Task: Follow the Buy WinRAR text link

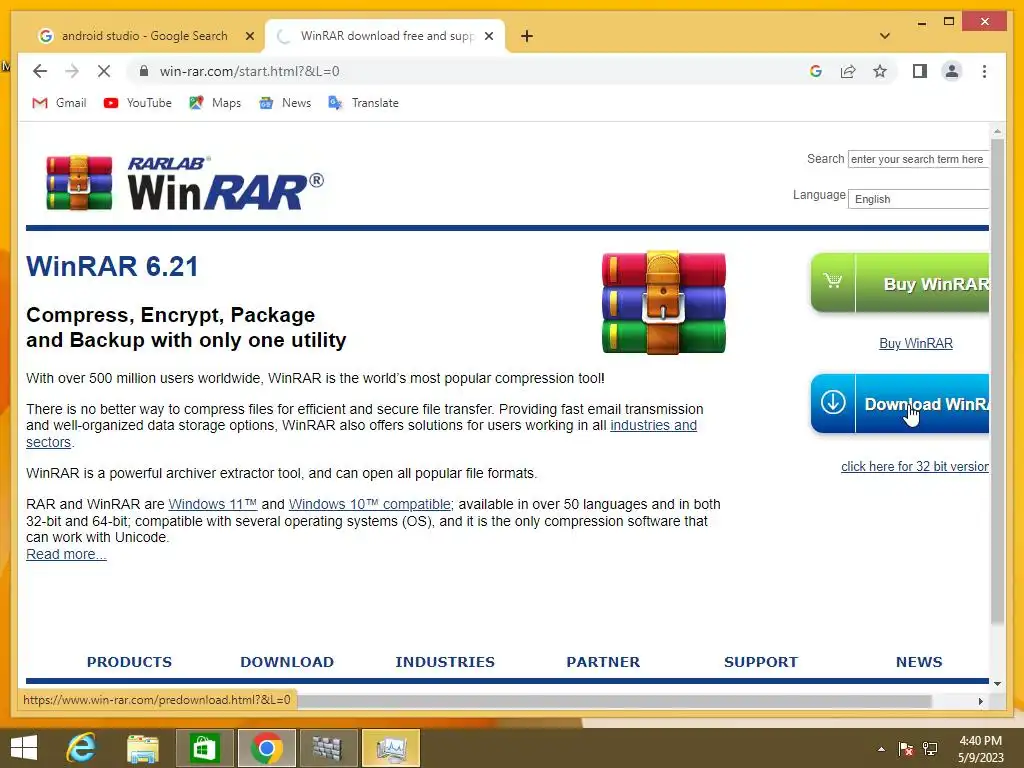Action: click(x=916, y=343)
